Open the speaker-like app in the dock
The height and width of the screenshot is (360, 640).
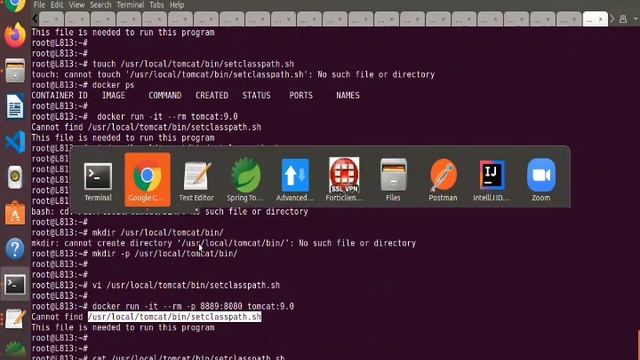coord(15,177)
